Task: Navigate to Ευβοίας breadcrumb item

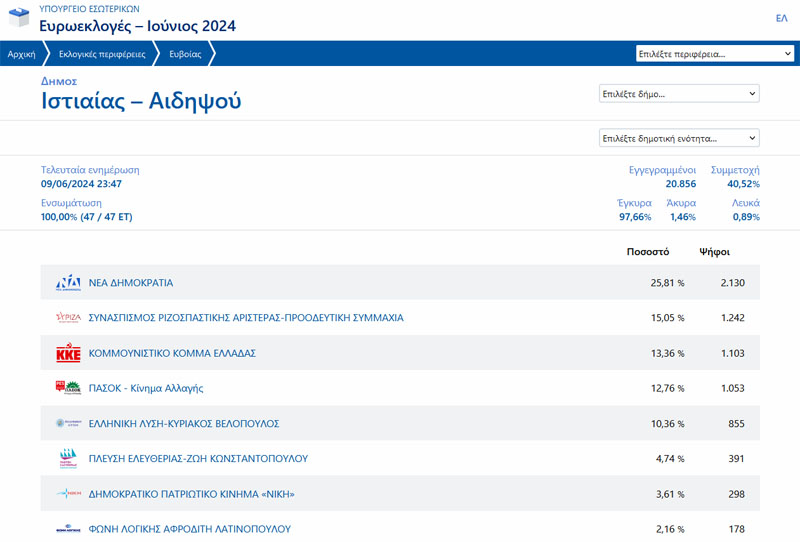Action: [184, 54]
